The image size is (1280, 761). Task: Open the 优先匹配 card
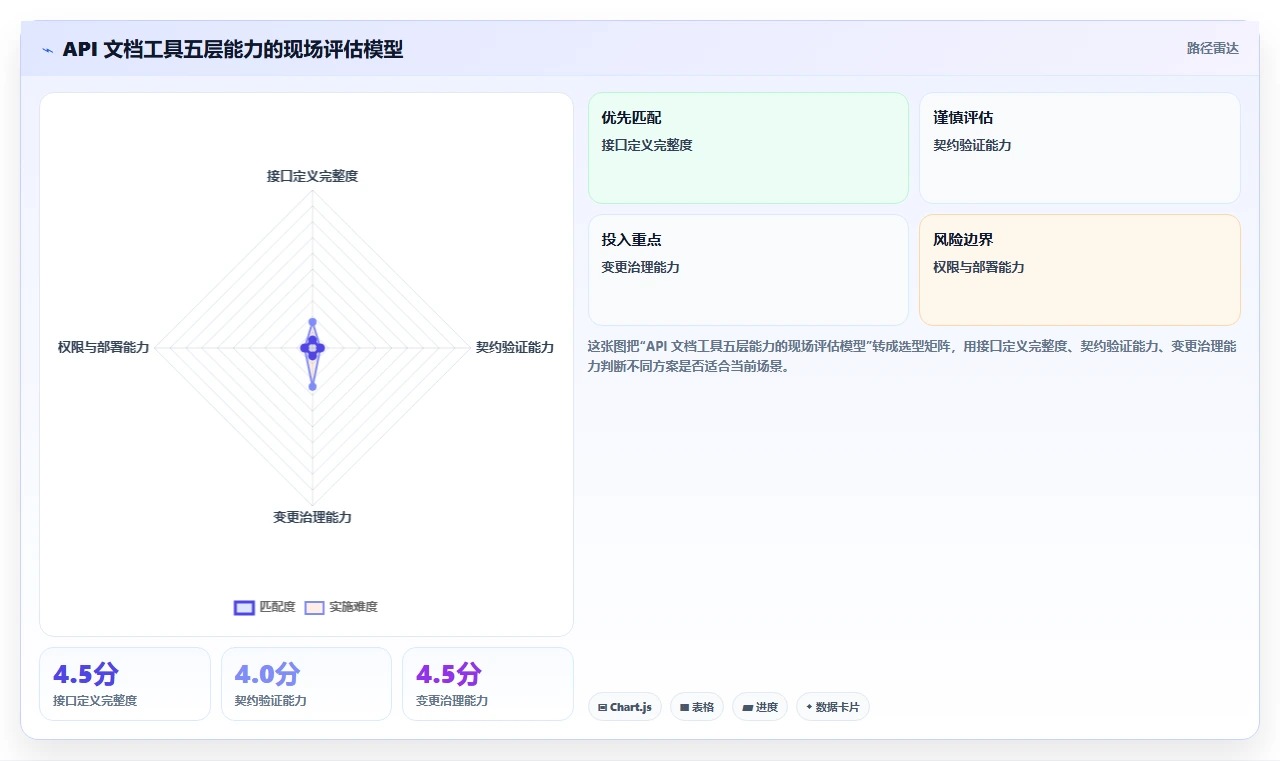coord(748,148)
